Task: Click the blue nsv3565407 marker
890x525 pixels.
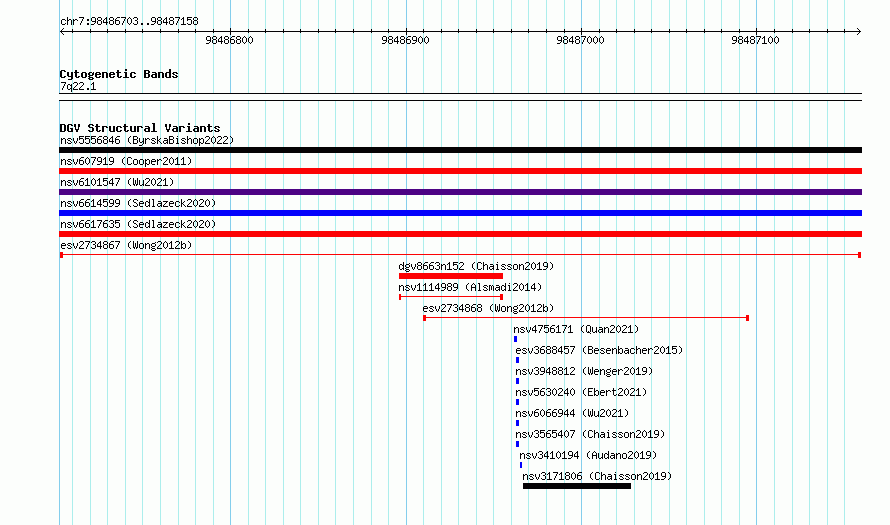Action: coord(517,444)
